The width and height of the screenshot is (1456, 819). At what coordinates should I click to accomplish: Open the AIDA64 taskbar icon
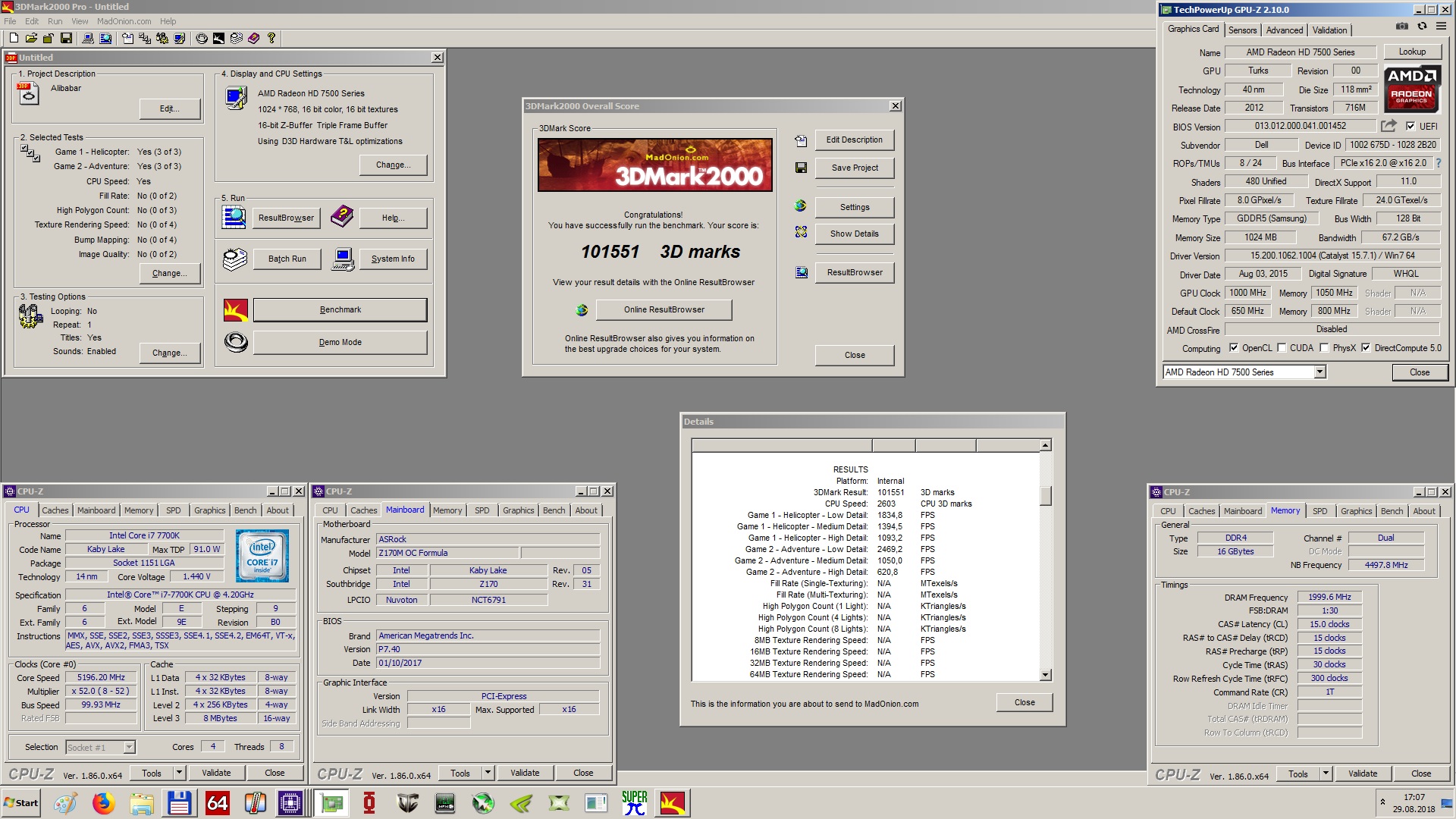tap(217, 803)
